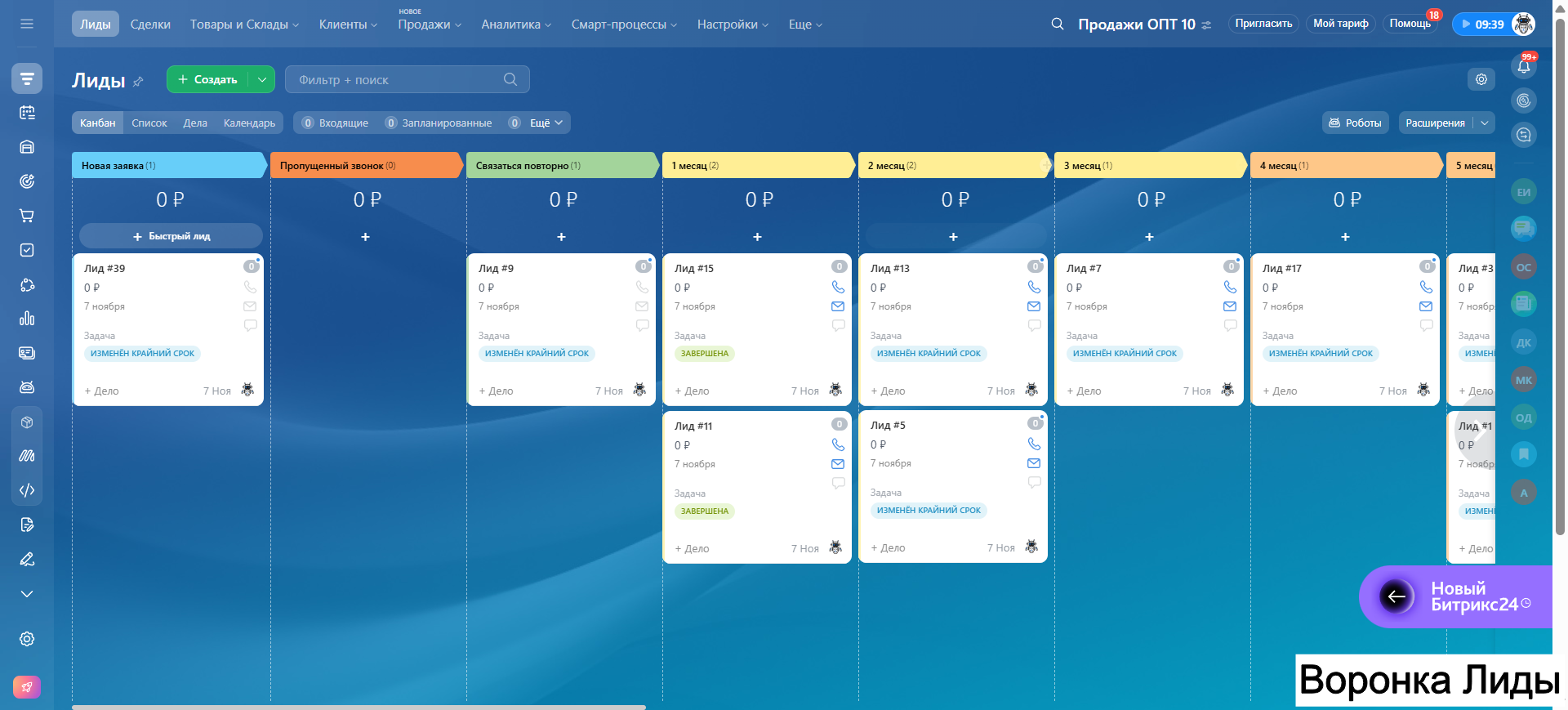Click the Быстрый лид button

point(171,236)
